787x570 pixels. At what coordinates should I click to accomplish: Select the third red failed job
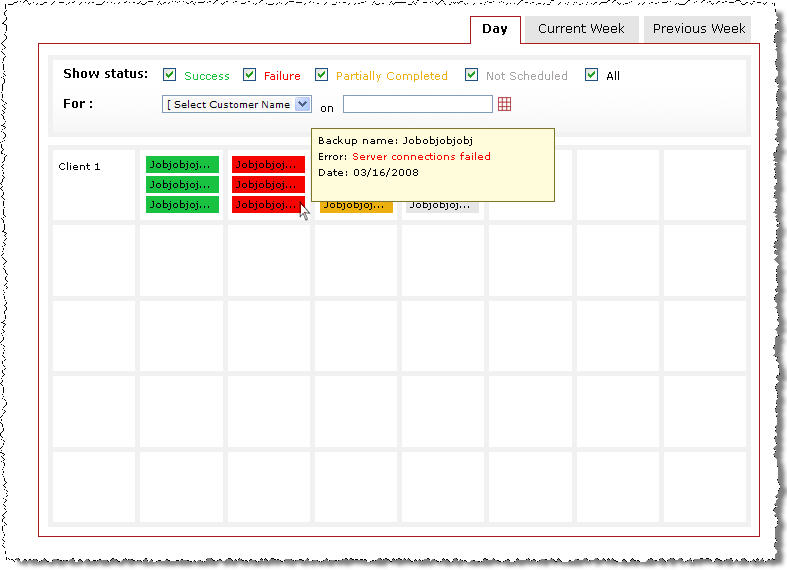tap(268, 205)
